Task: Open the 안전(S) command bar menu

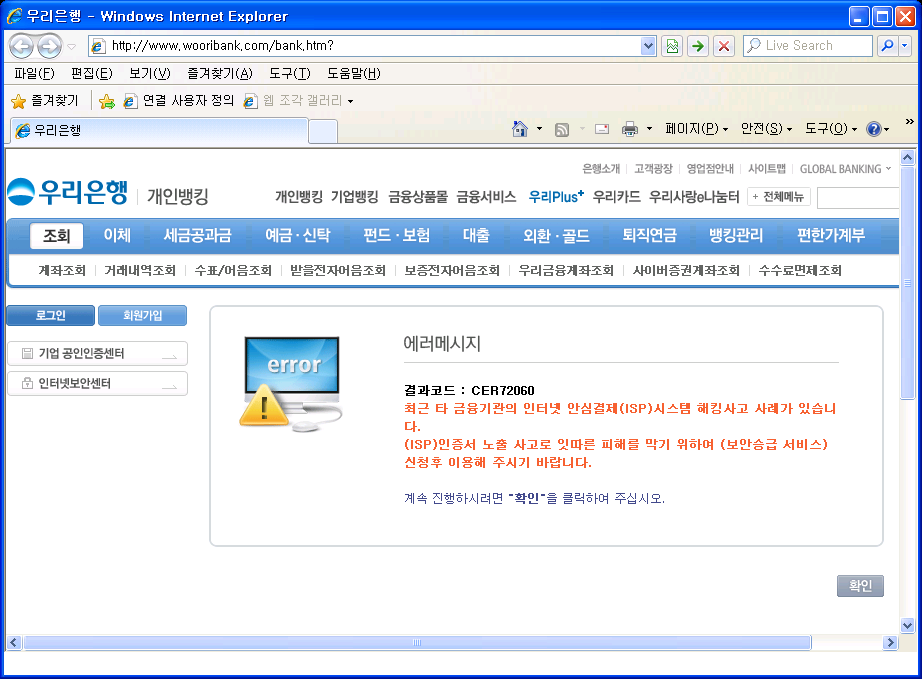Action: click(766, 129)
